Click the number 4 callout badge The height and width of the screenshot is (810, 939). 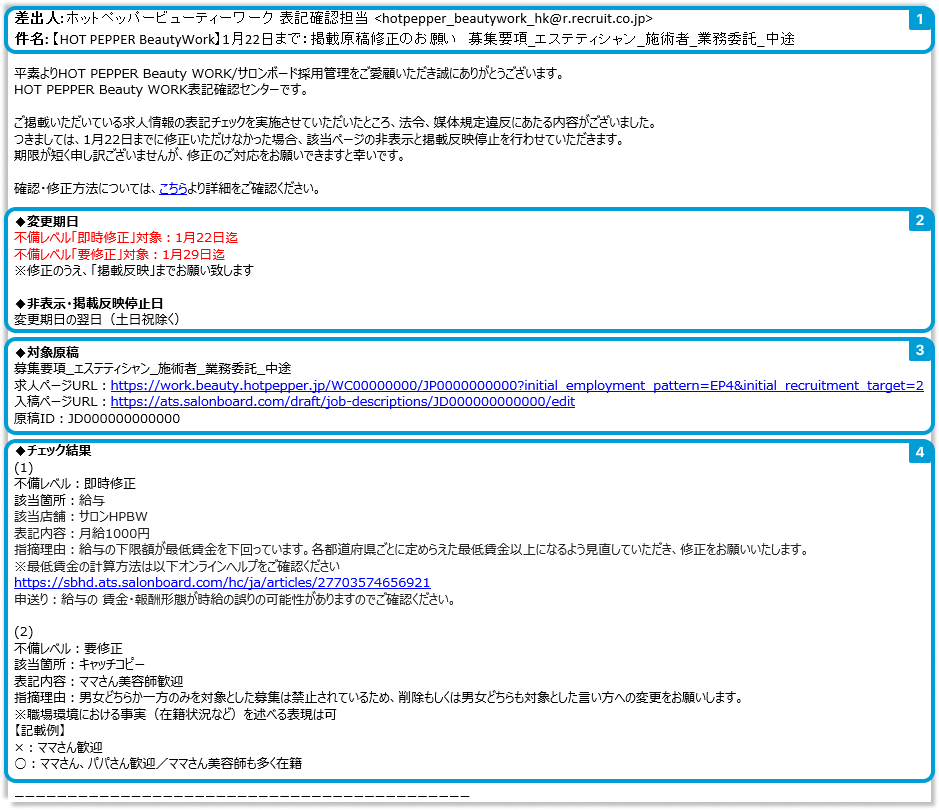coord(920,453)
